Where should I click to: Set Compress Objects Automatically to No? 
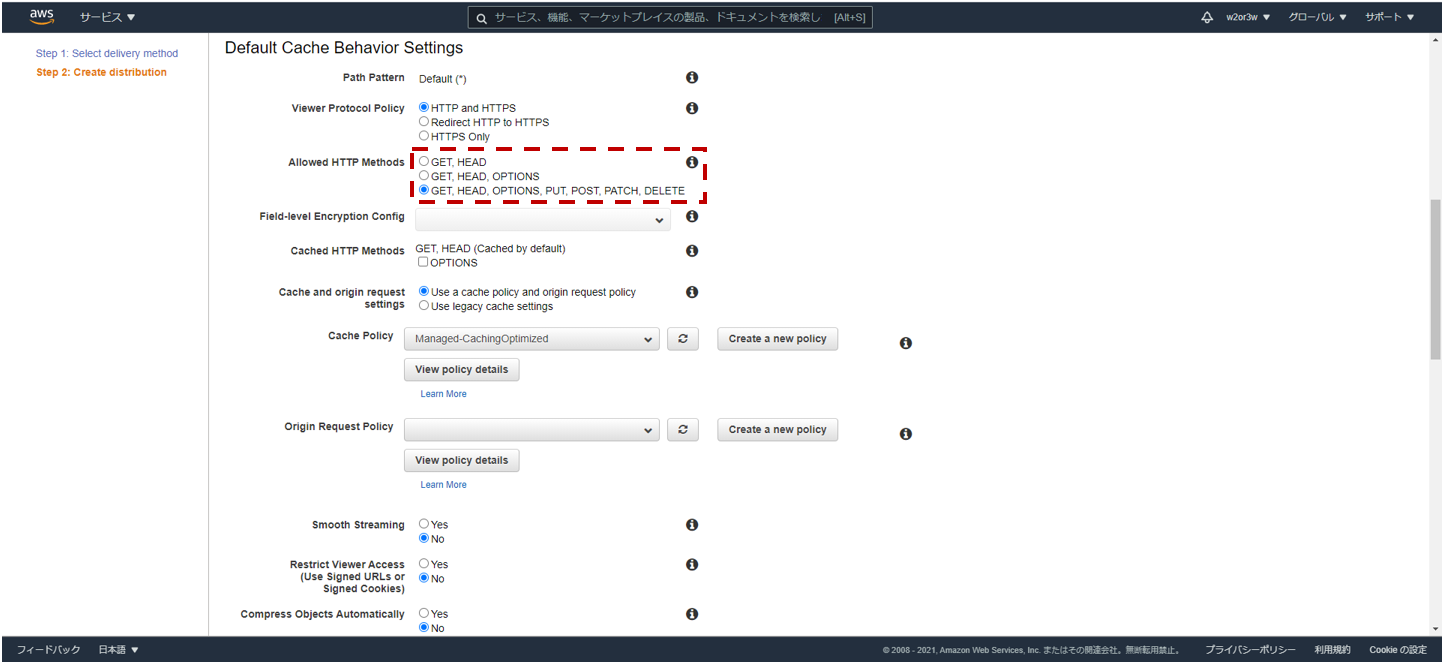[x=424, y=628]
